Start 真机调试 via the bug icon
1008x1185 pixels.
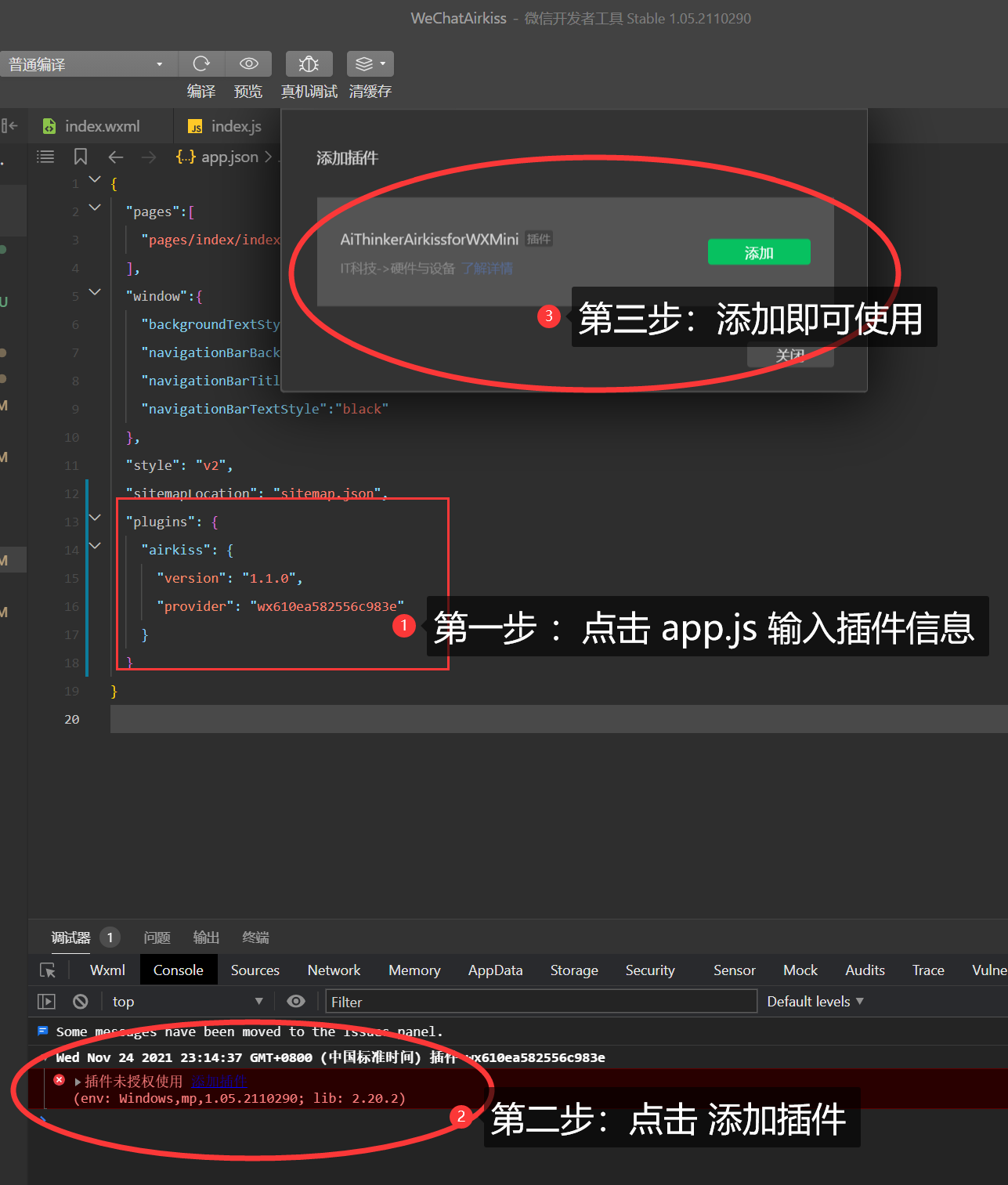pyautogui.click(x=309, y=63)
